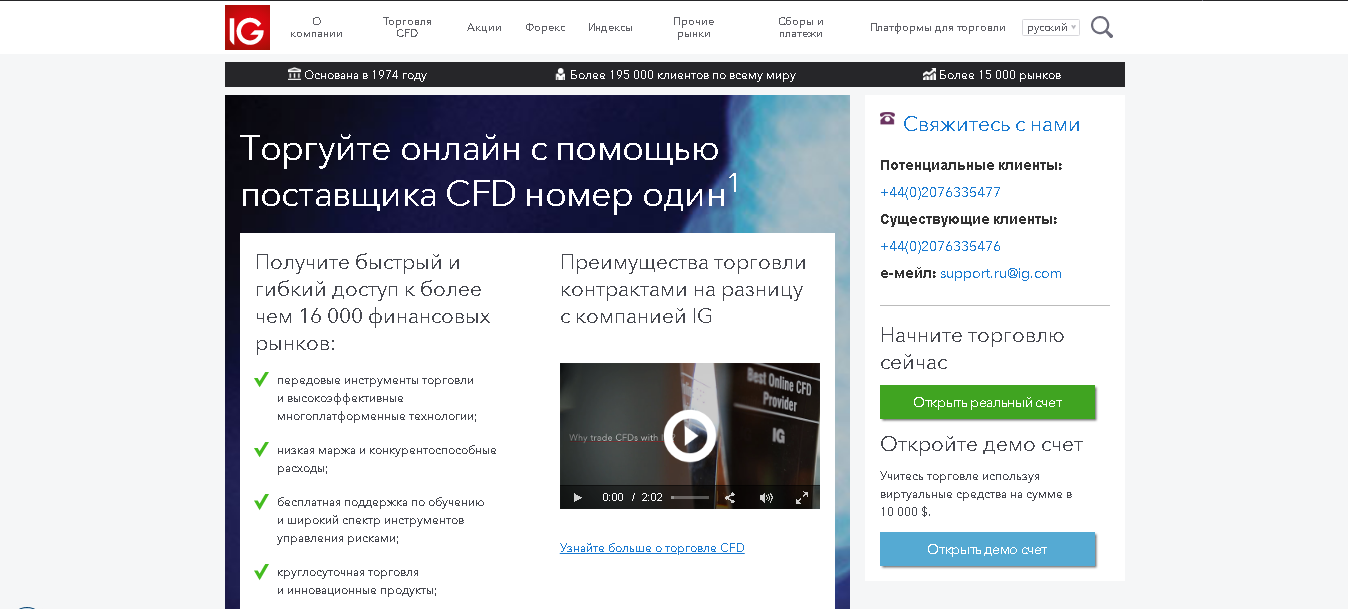Click the phone icon beside Свяжитесь с нами

tap(887, 118)
